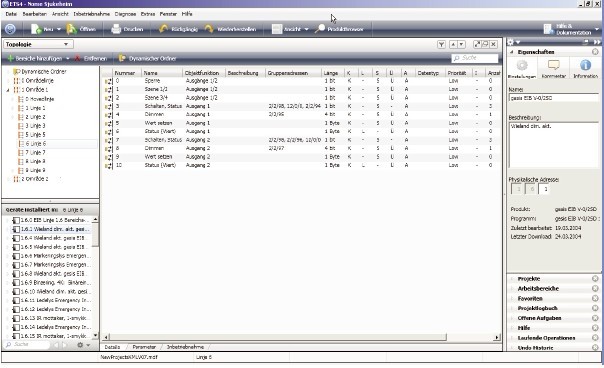604x368 pixels.
Task: Switch to the Details tab
Action: coord(112,347)
